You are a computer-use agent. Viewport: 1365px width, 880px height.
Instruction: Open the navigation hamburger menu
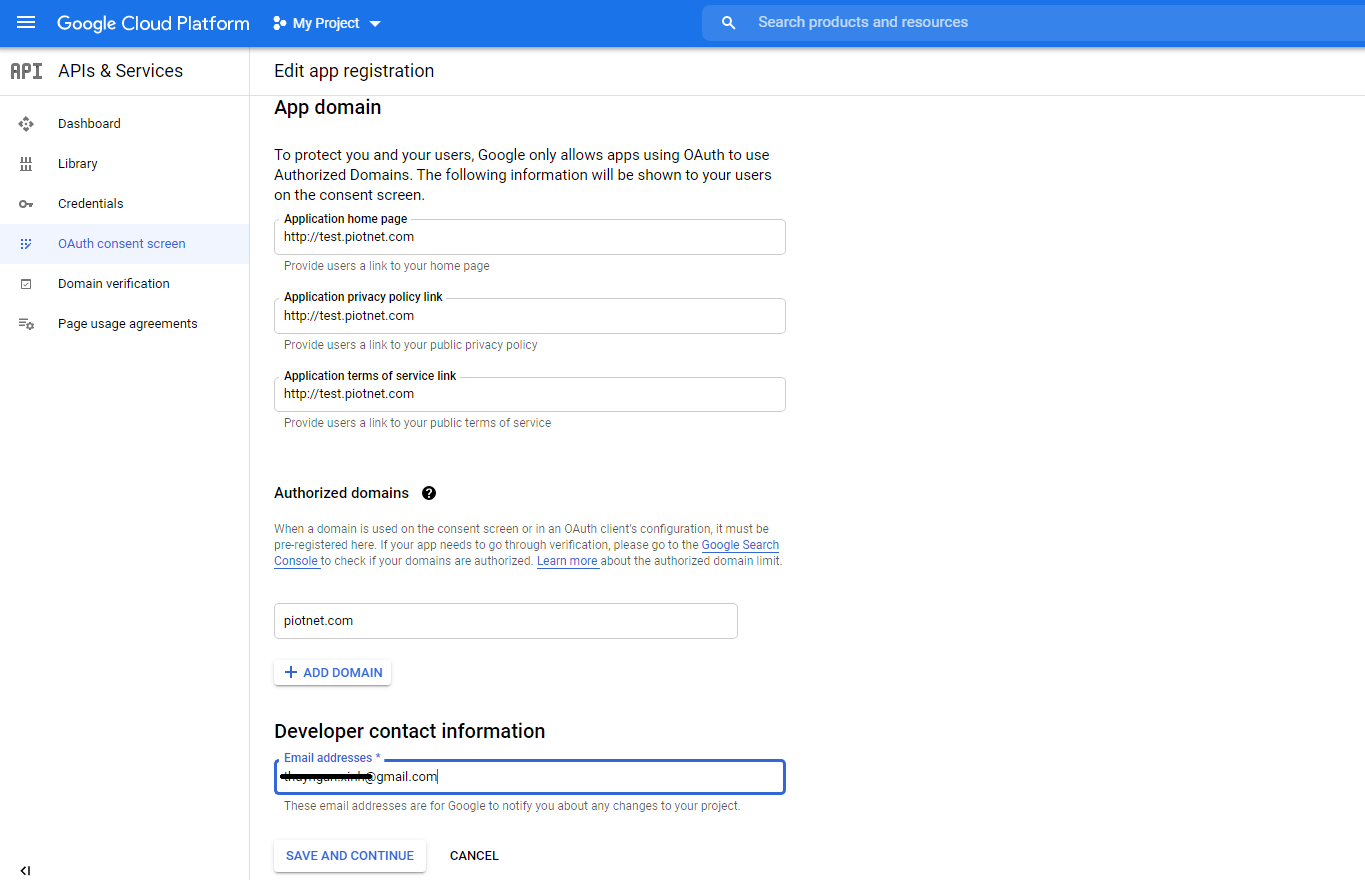(x=25, y=22)
